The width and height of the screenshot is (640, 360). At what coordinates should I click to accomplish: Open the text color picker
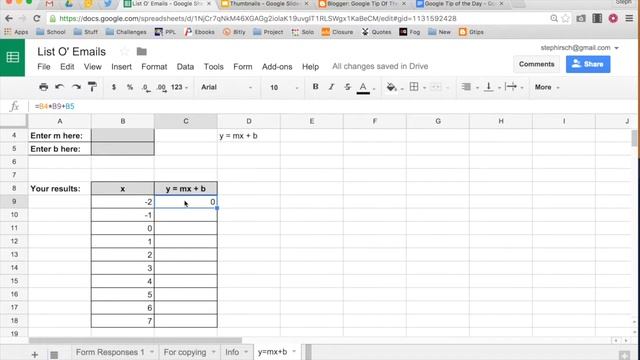pyautogui.click(x=363, y=87)
